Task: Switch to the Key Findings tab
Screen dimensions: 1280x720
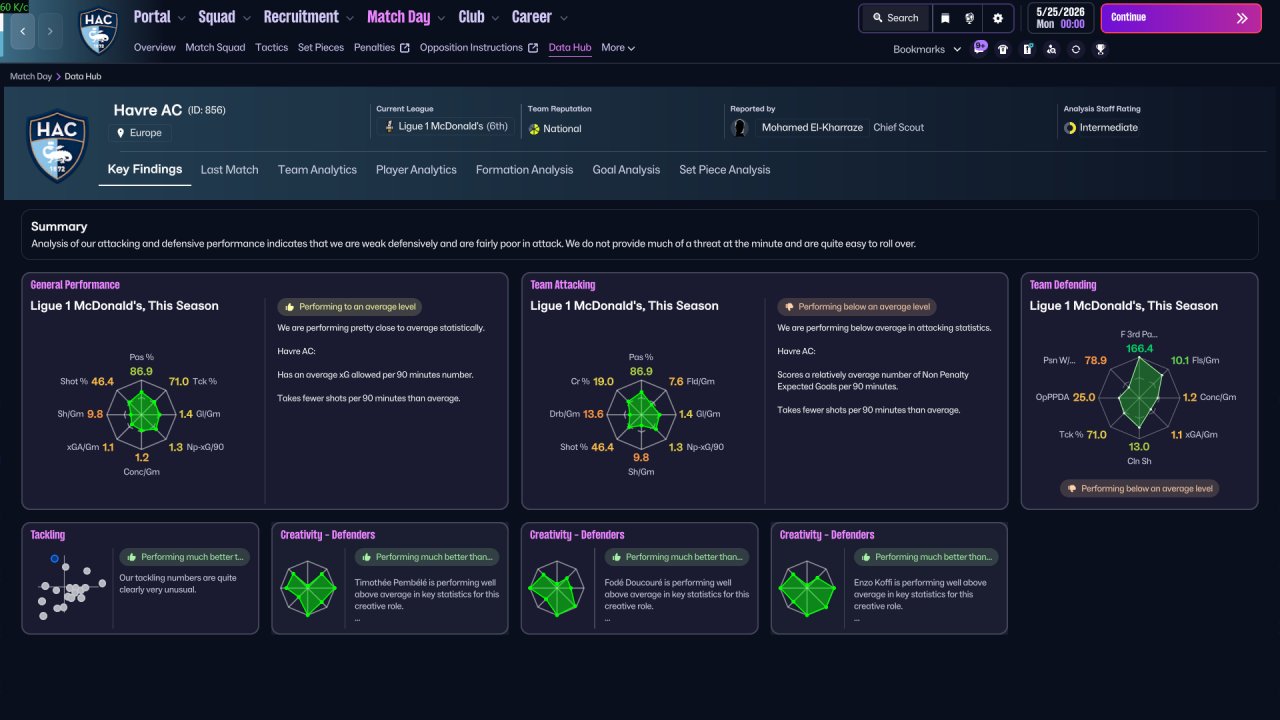Action: pyautogui.click(x=145, y=170)
